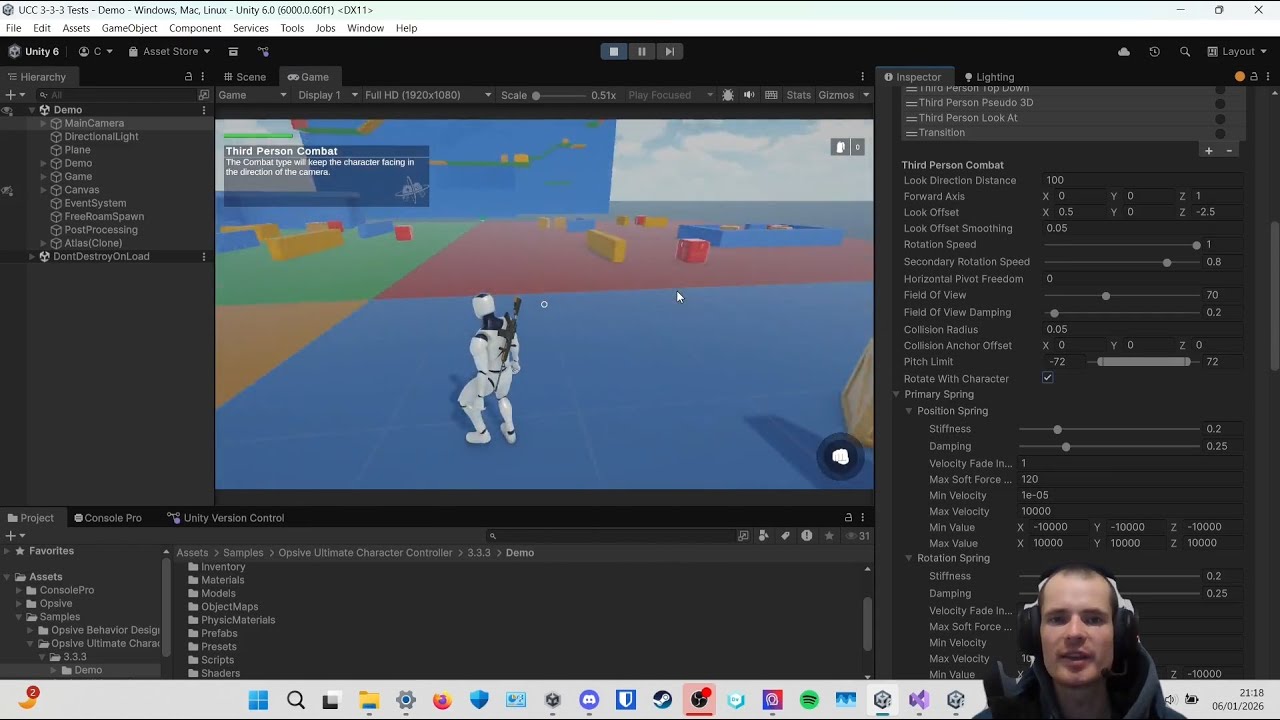Lock the Project panel
The image size is (1280, 720).
point(848,518)
